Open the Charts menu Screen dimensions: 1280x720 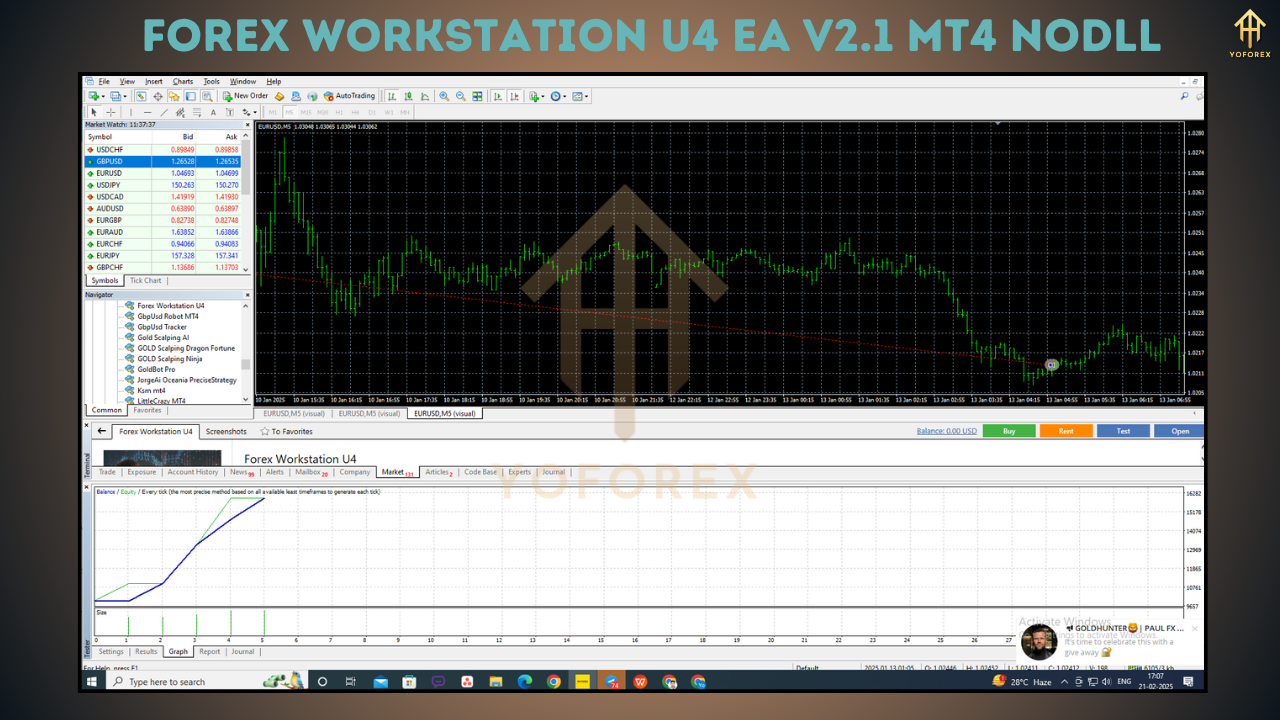point(182,81)
